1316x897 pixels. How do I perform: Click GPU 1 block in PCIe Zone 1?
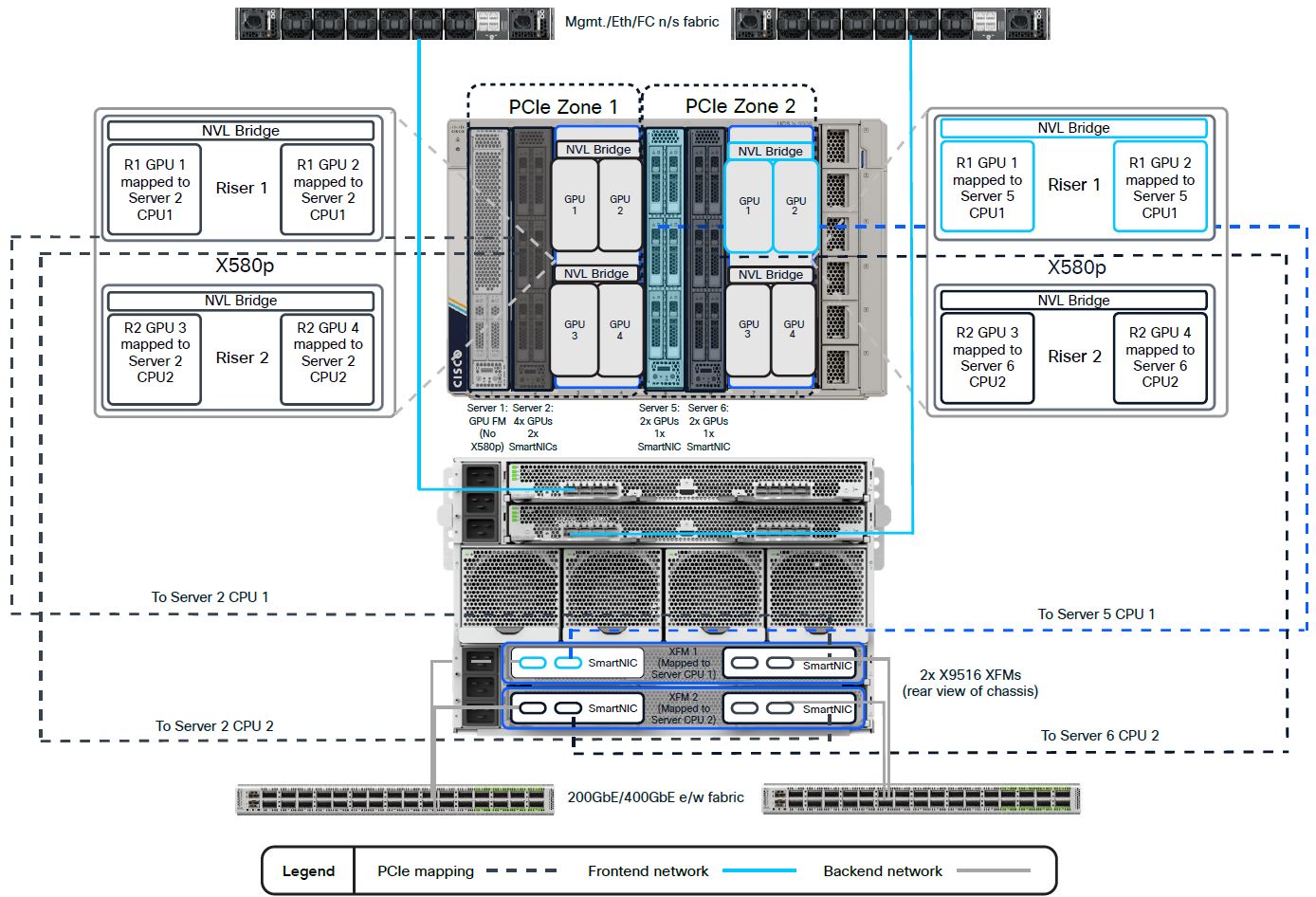click(x=575, y=205)
